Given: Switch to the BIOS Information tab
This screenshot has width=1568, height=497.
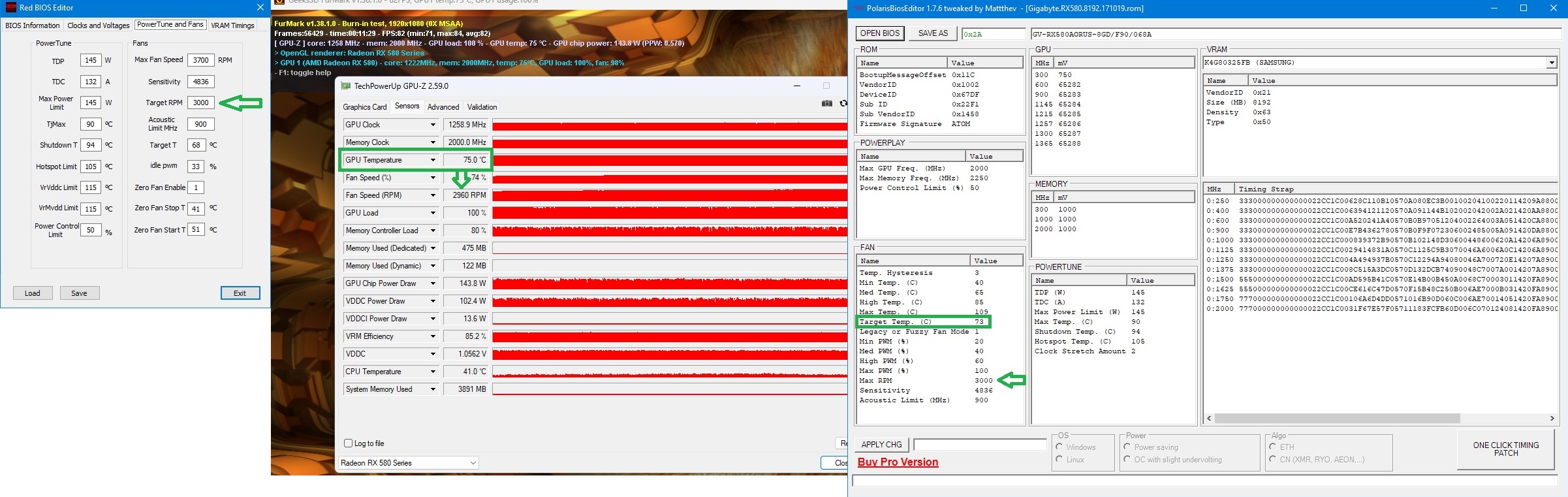Looking at the screenshot, I should 33,25.
